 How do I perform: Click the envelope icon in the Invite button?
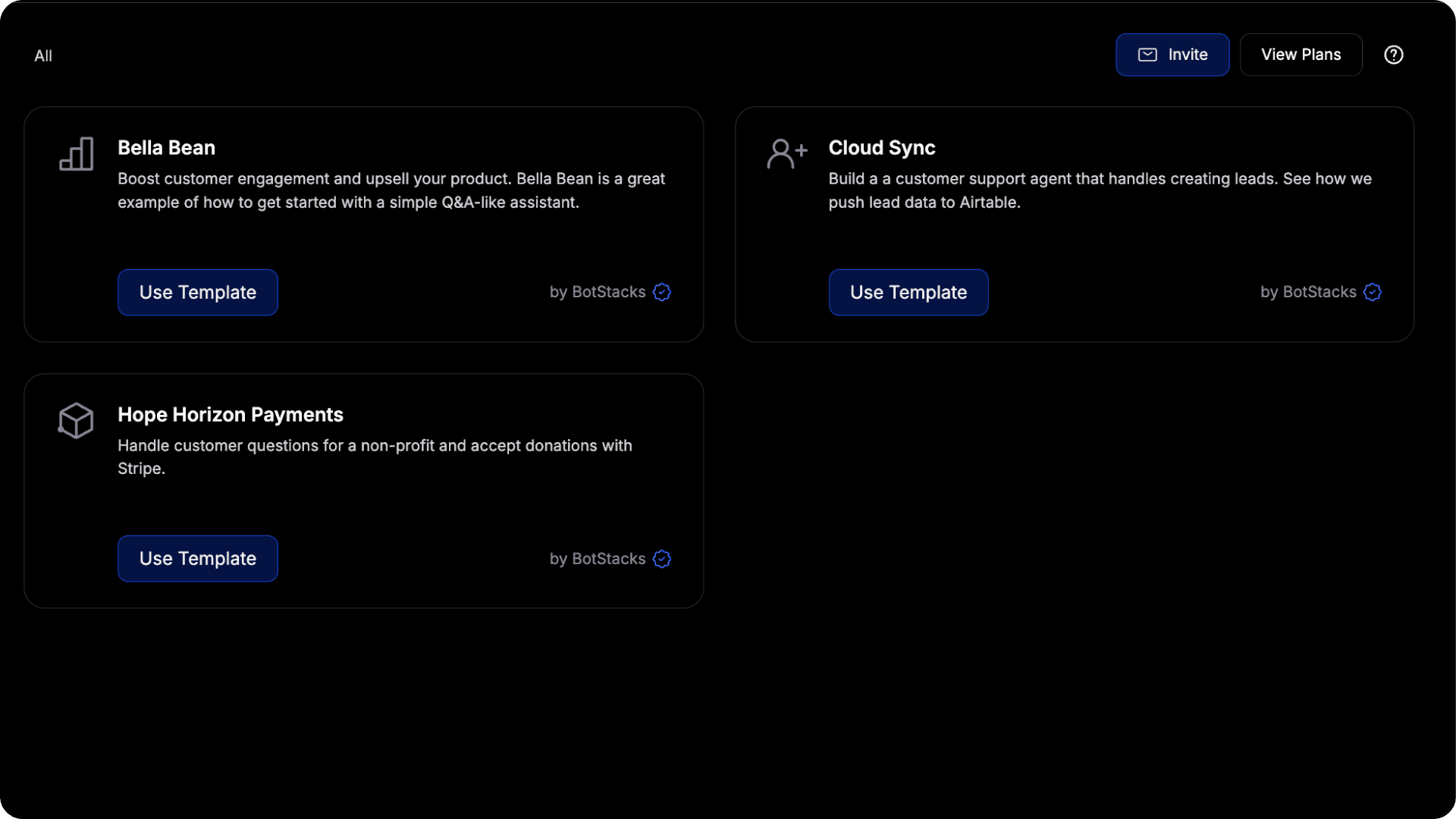coord(1147,55)
